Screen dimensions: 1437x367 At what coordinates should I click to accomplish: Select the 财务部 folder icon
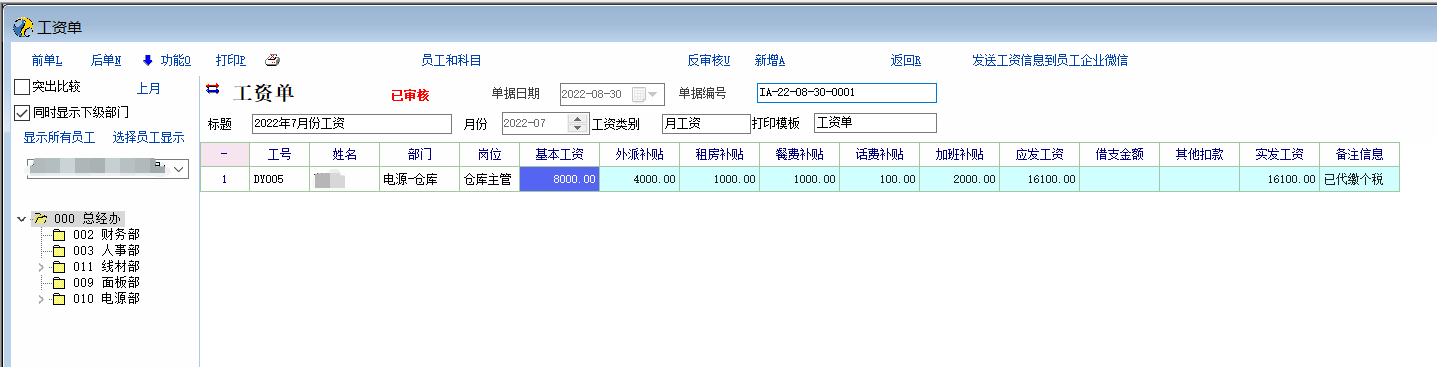click(x=58, y=235)
